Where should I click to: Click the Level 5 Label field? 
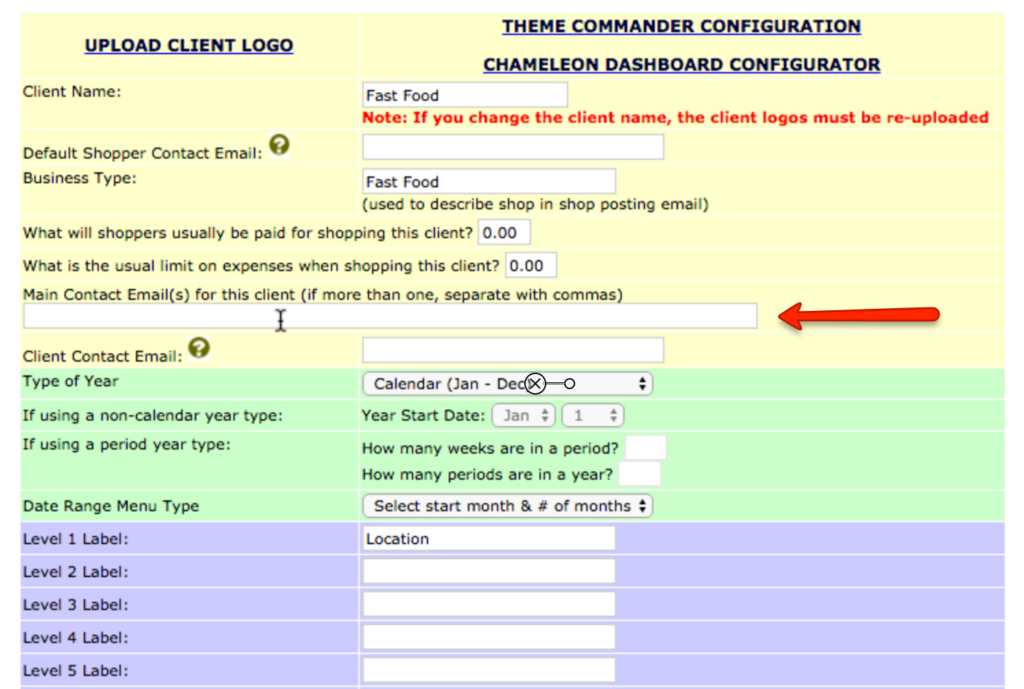pos(489,670)
